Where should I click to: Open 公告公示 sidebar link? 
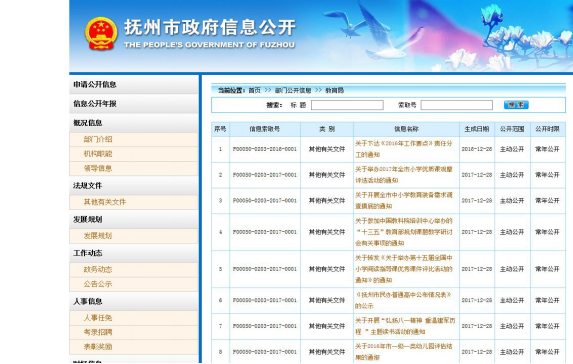[98, 284]
